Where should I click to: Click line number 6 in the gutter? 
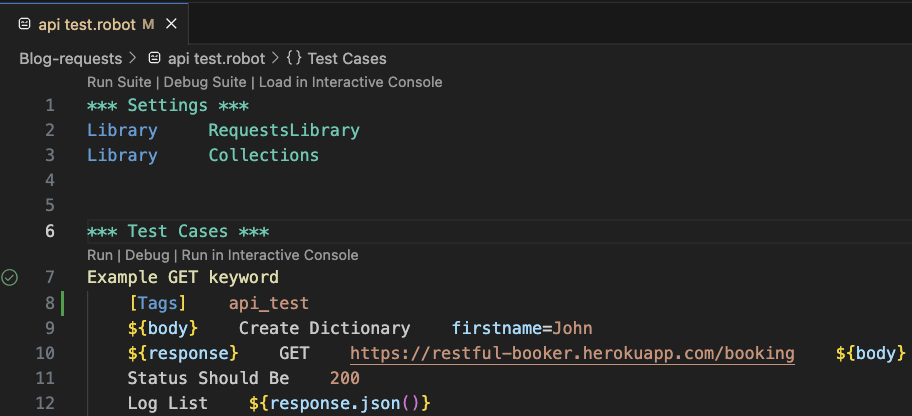click(50, 231)
